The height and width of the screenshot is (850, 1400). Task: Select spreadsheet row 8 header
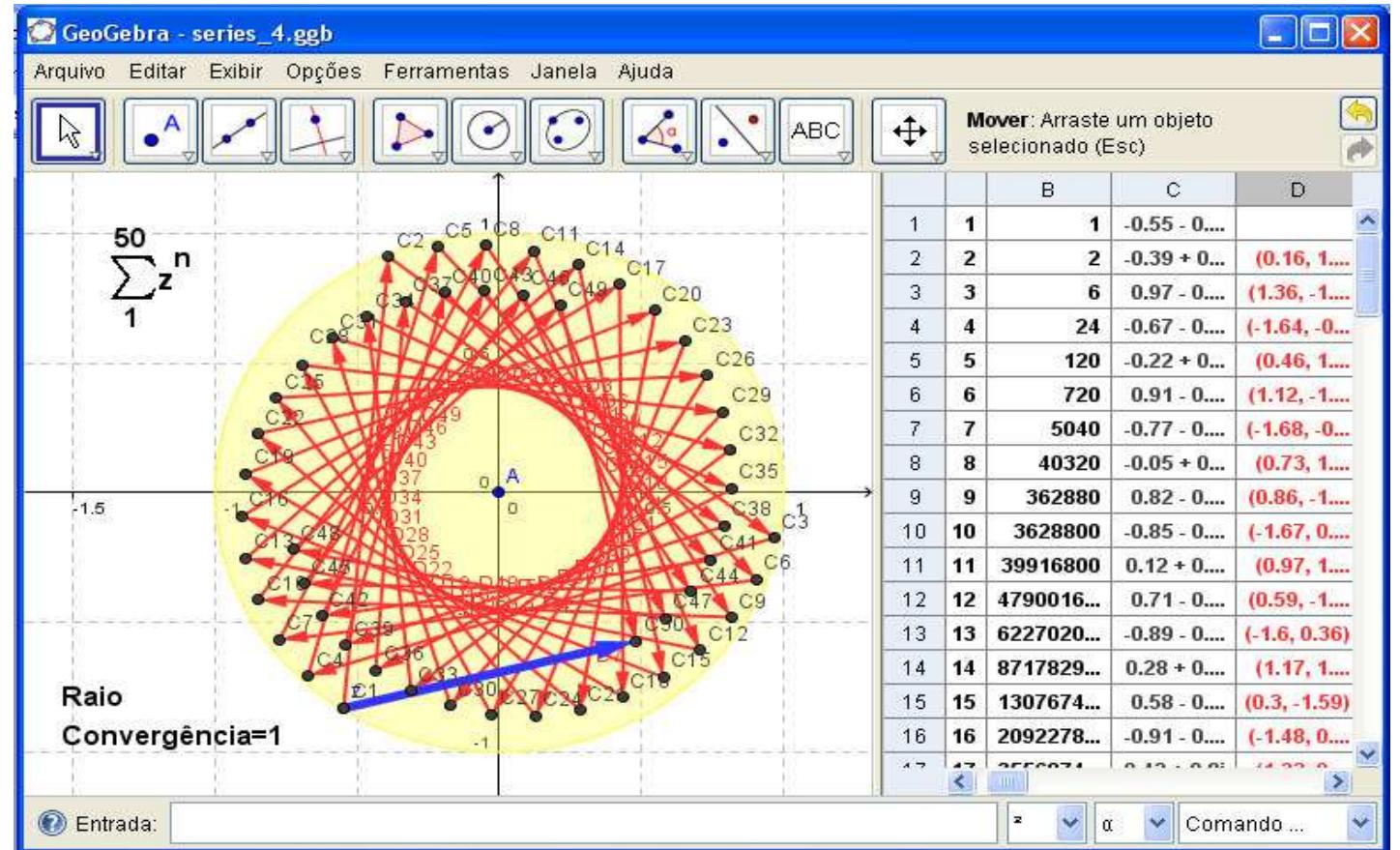[915, 463]
